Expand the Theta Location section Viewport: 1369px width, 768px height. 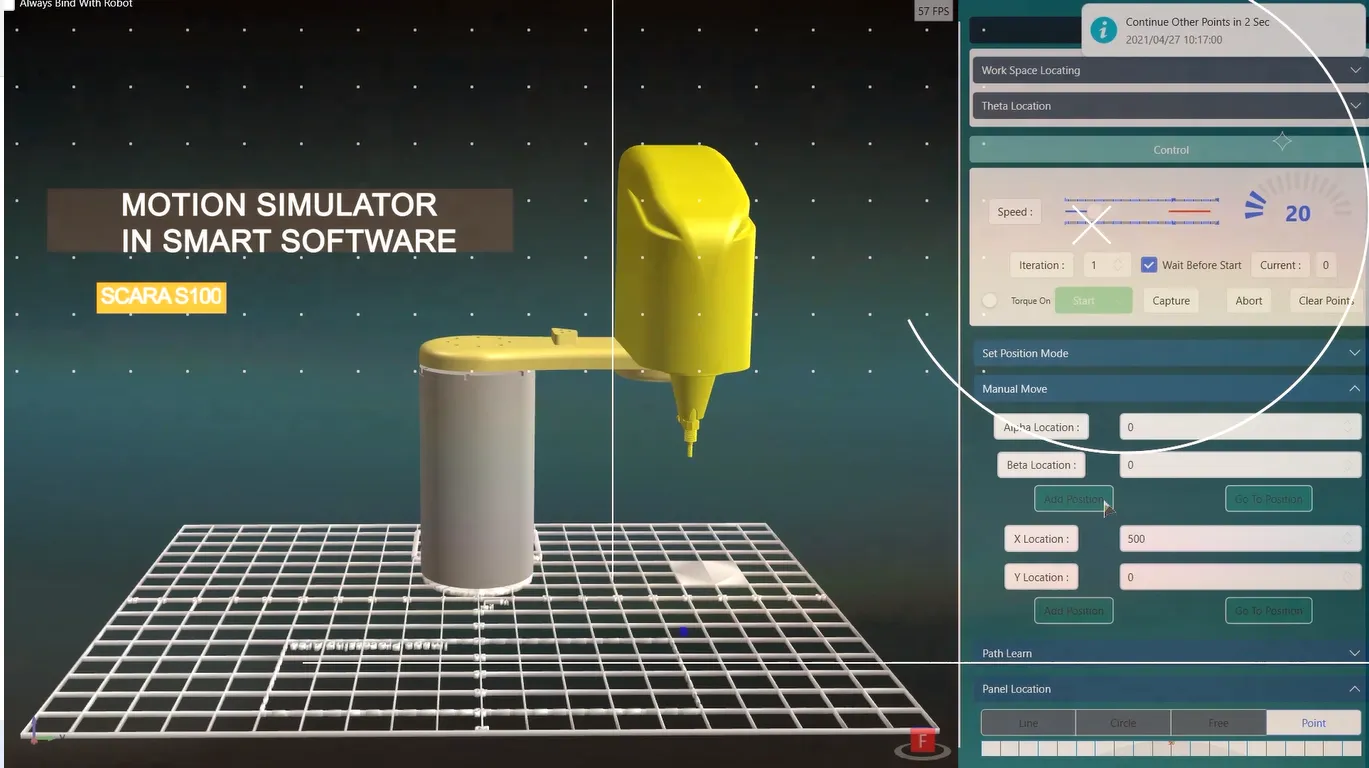click(x=1167, y=106)
